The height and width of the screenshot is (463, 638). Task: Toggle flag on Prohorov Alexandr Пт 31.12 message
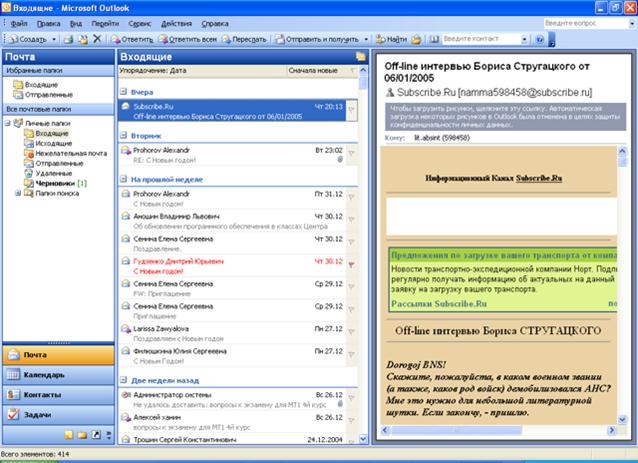(x=352, y=197)
